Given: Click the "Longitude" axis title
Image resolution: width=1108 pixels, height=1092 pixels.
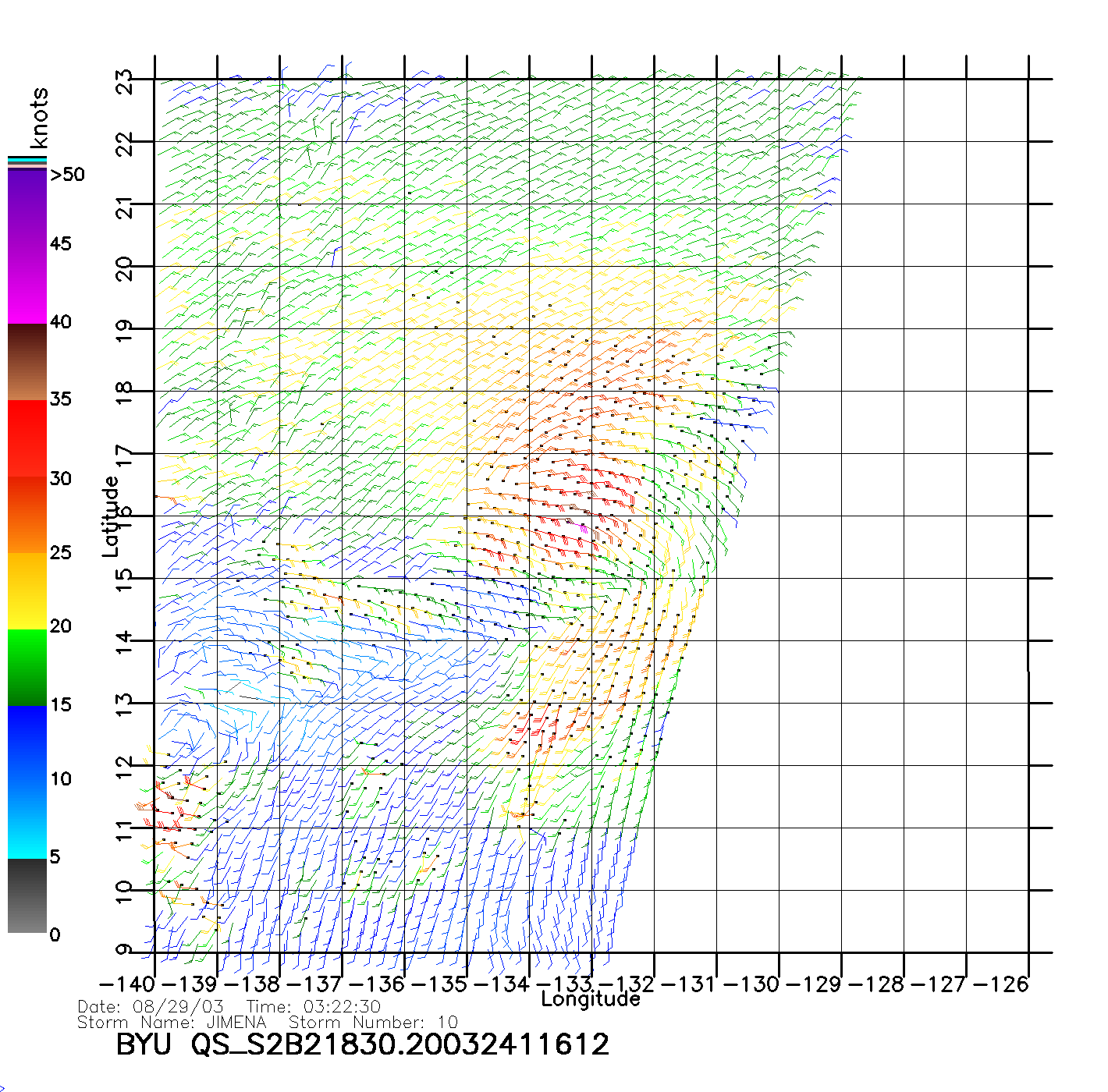Looking at the screenshot, I should pos(591,999).
